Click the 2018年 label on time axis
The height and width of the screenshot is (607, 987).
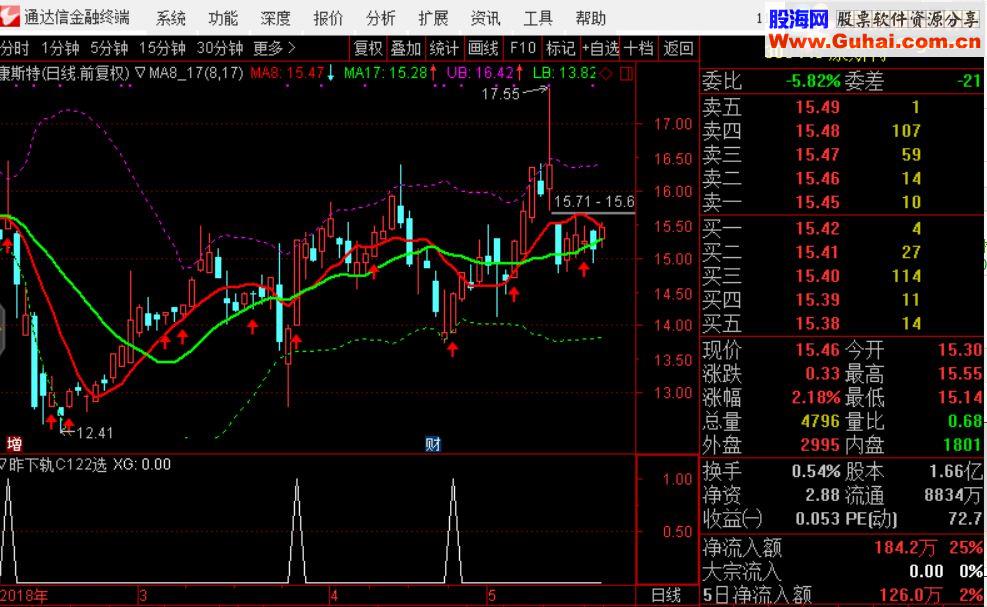click(x=24, y=595)
